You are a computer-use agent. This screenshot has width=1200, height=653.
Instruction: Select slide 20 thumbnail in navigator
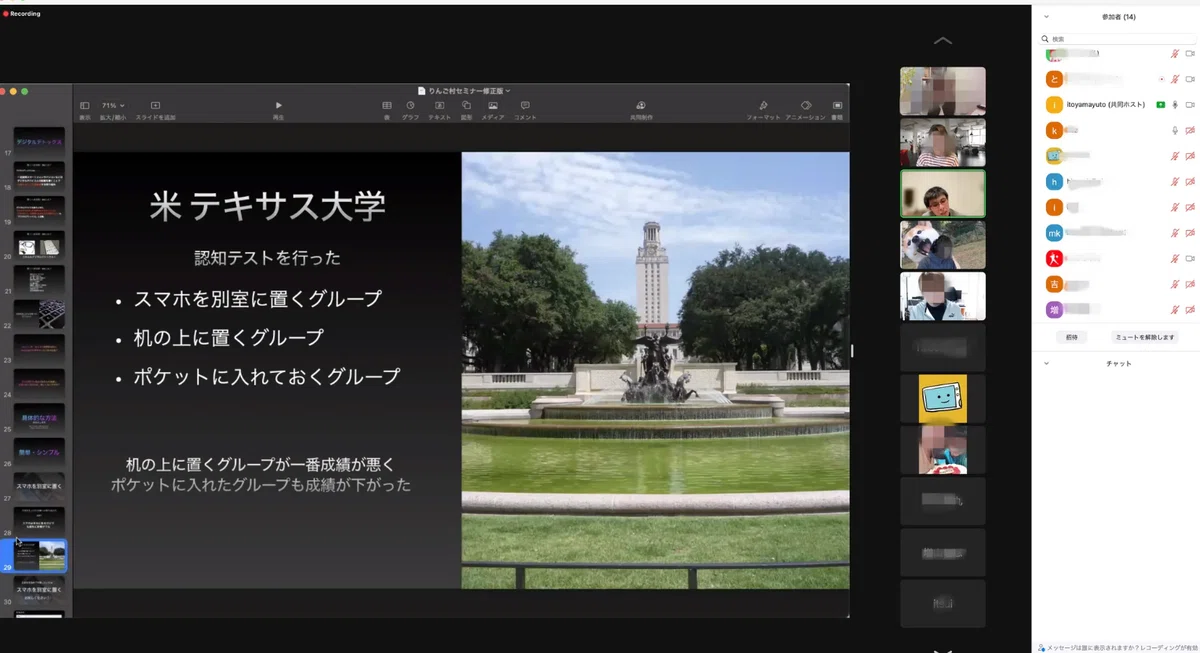(x=39, y=245)
